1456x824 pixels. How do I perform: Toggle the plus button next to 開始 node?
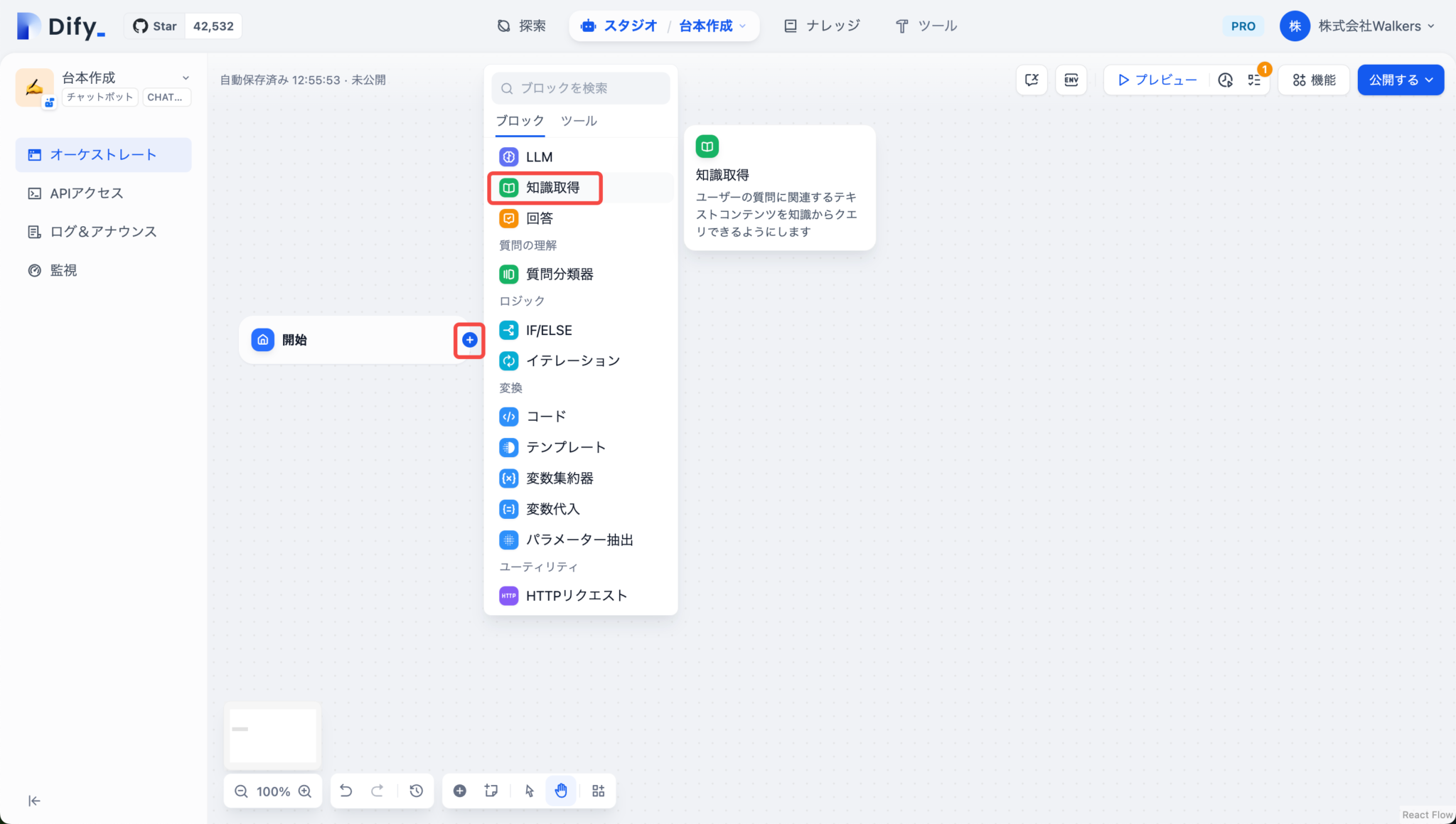(x=469, y=340)
